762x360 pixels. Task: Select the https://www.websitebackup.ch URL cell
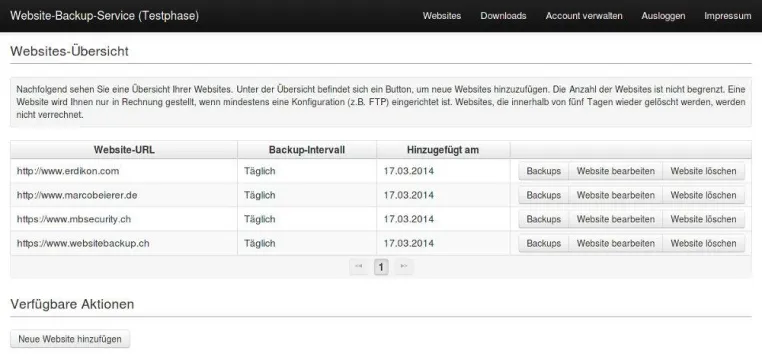pos(124,243)
